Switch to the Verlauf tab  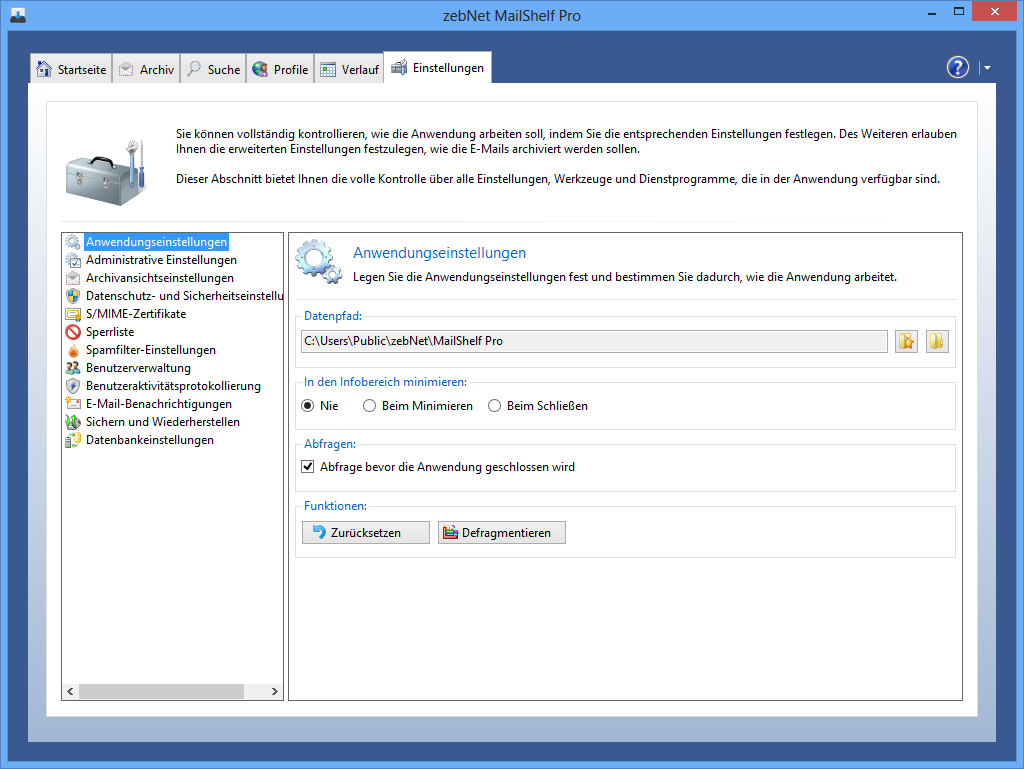click(349, 69)
